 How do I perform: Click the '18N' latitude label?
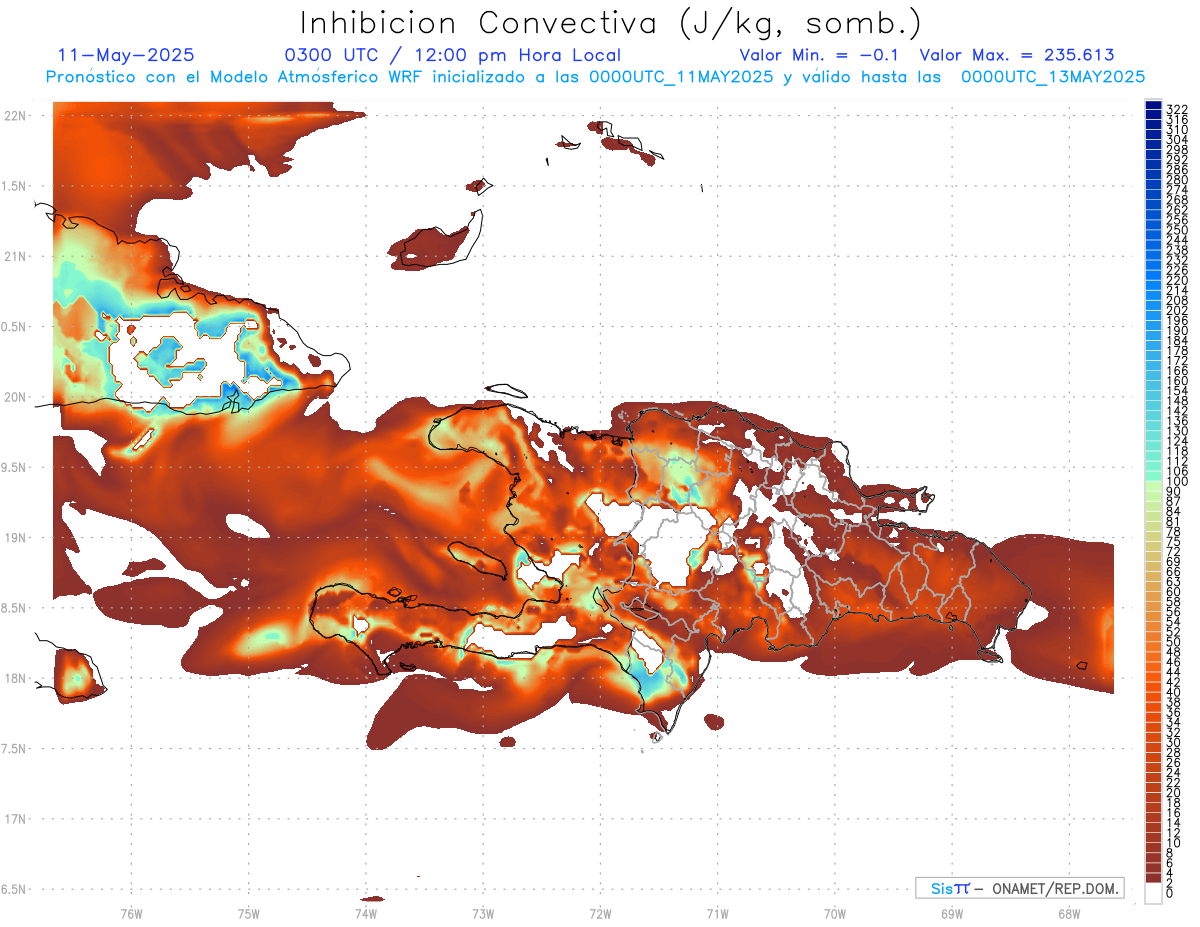[x=15, y=678]
